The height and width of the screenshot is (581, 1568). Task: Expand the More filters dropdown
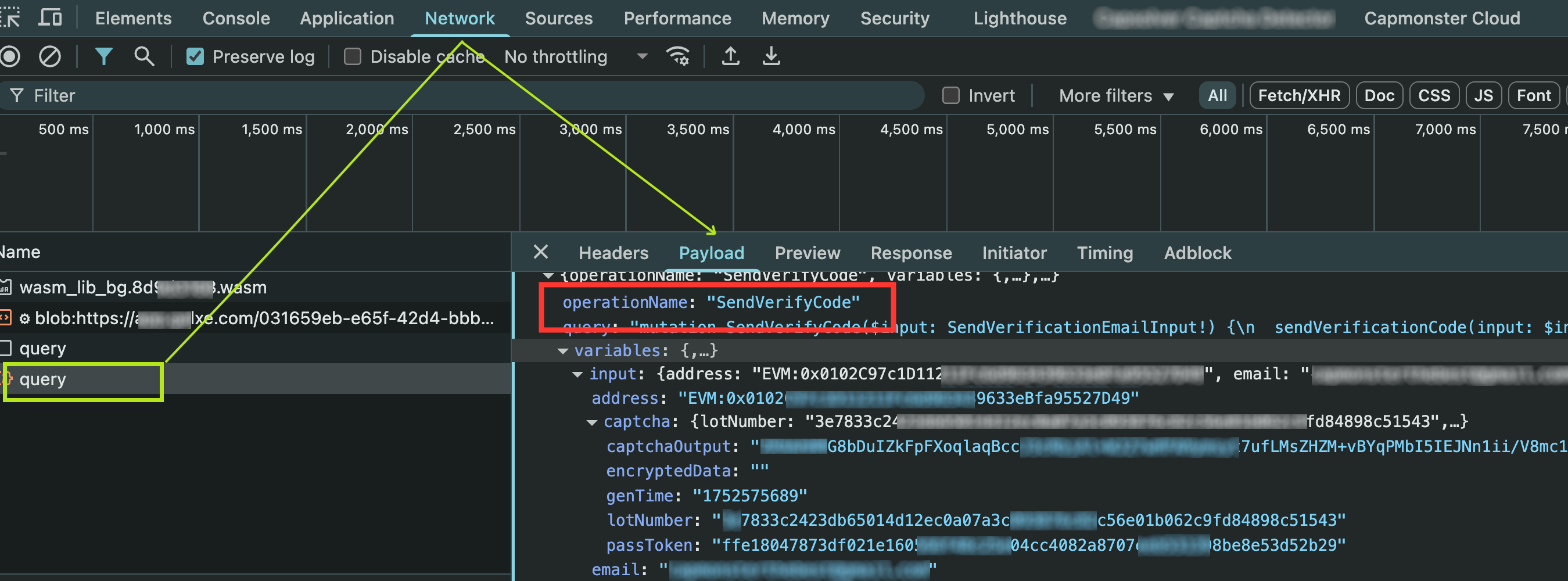click(1114, 95)
